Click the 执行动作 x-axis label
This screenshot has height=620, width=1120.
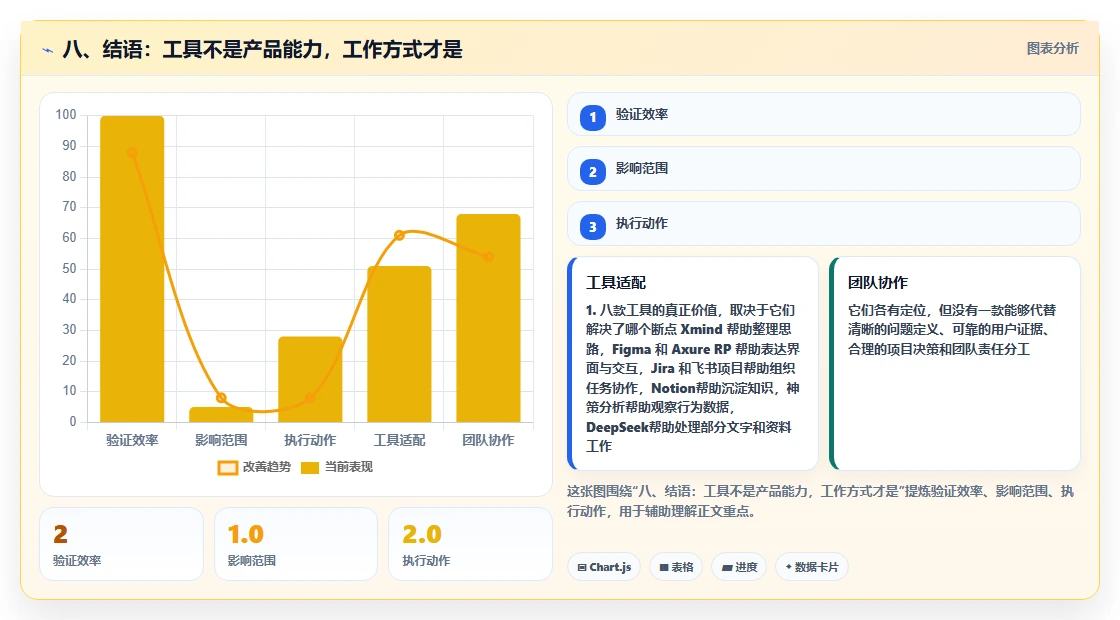point(310,441)
